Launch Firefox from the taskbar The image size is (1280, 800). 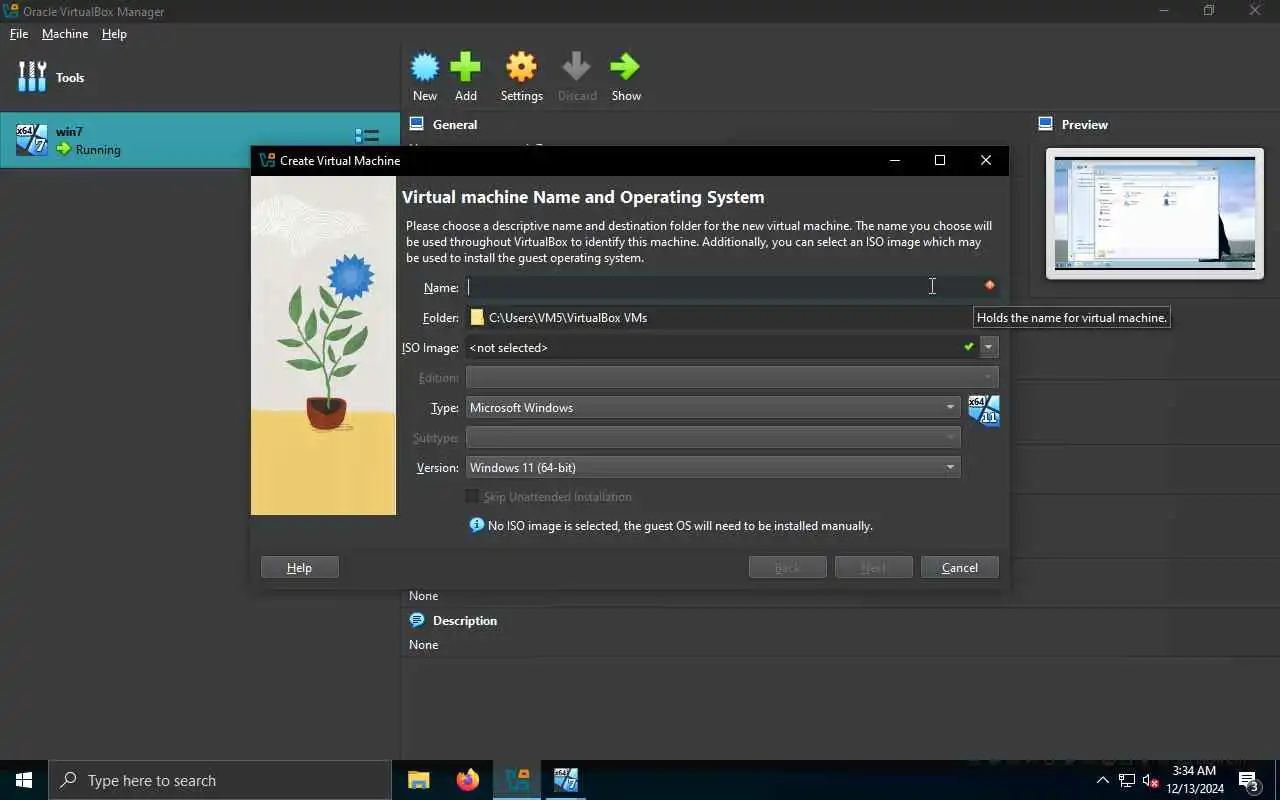(x=467, y=780)
